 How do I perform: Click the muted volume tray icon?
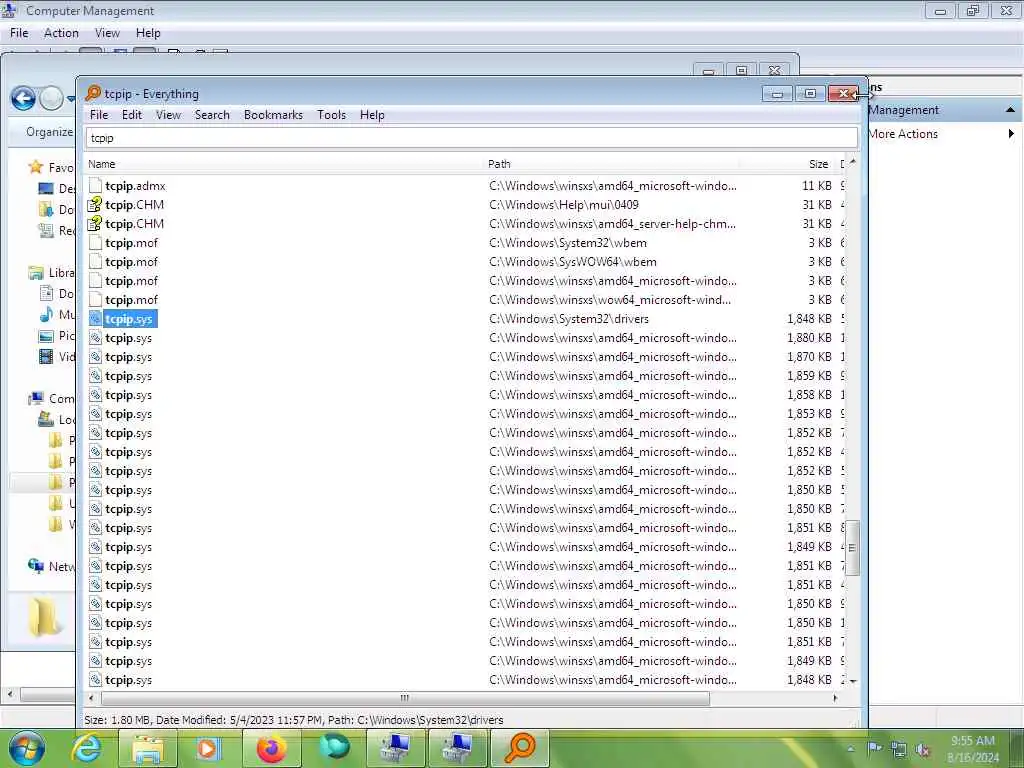tap(923, 749)
